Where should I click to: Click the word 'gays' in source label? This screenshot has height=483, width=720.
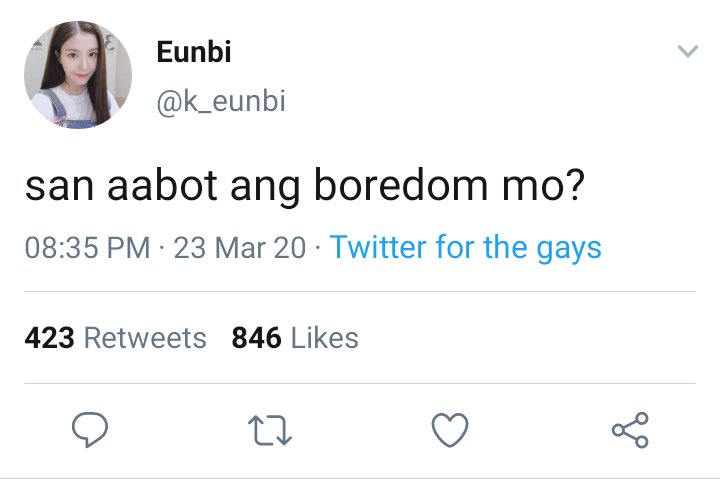(569, 250)
